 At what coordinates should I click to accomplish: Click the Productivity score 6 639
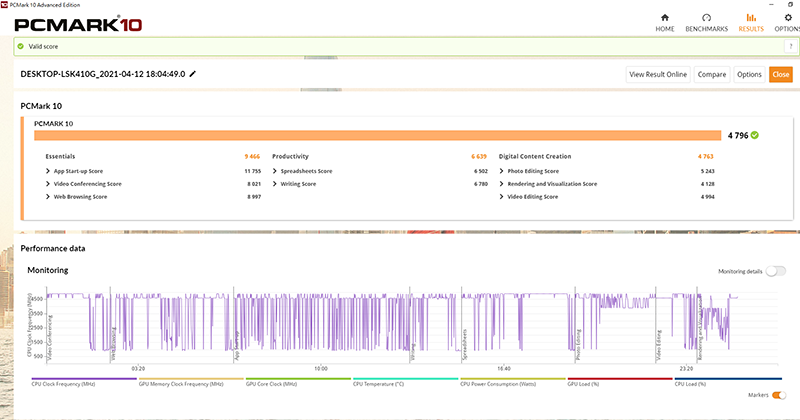tap(479, 156)
